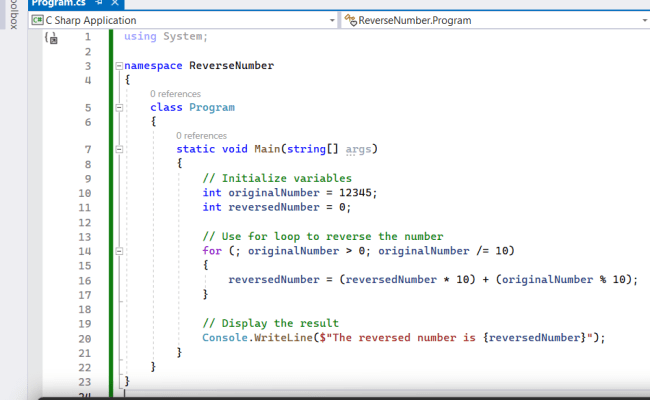This screenshot has height=400, width=650.
Task: Collapse the namespace ReverseNumber block
Action: click(119, 66)
